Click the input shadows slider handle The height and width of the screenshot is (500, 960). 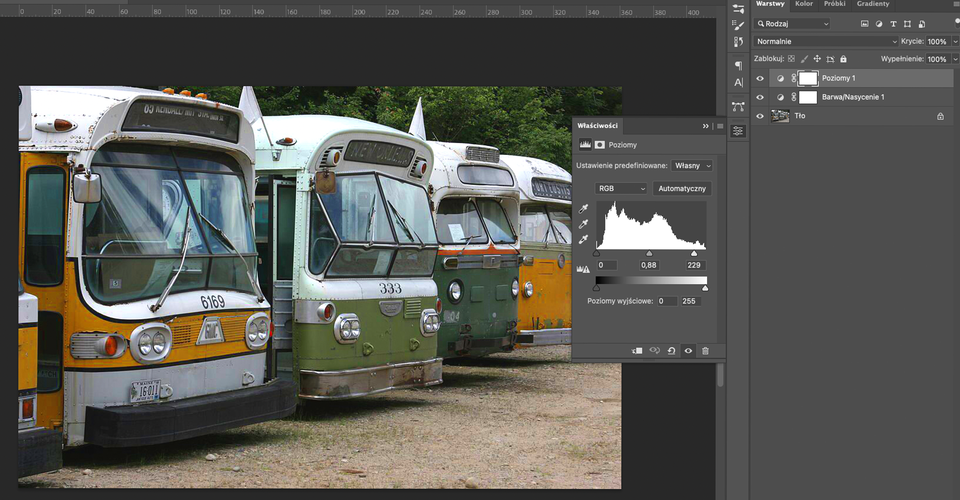[597, 253]
